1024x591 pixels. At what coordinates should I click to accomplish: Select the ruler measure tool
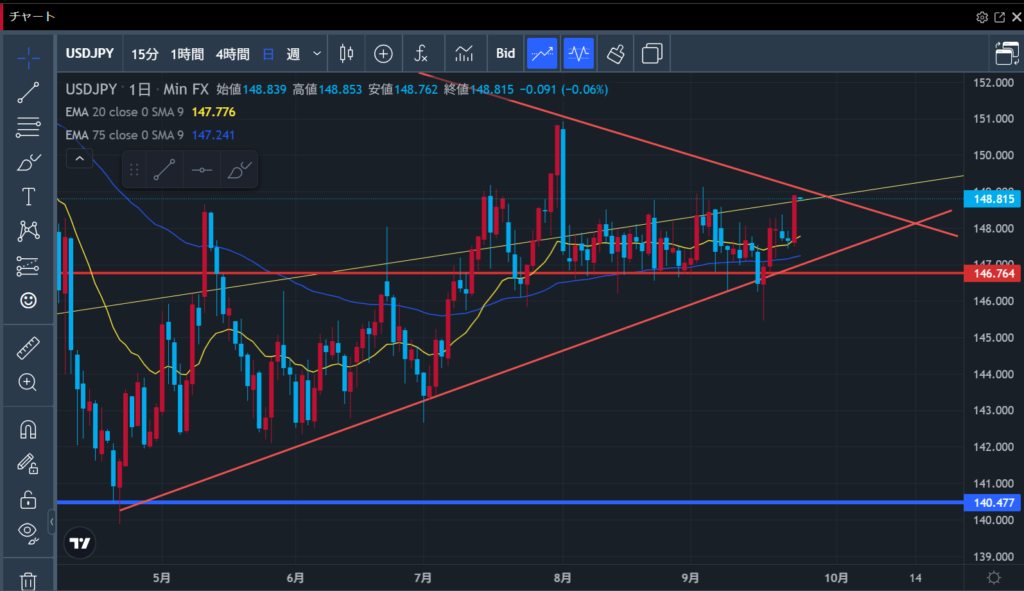coord(28,348)
